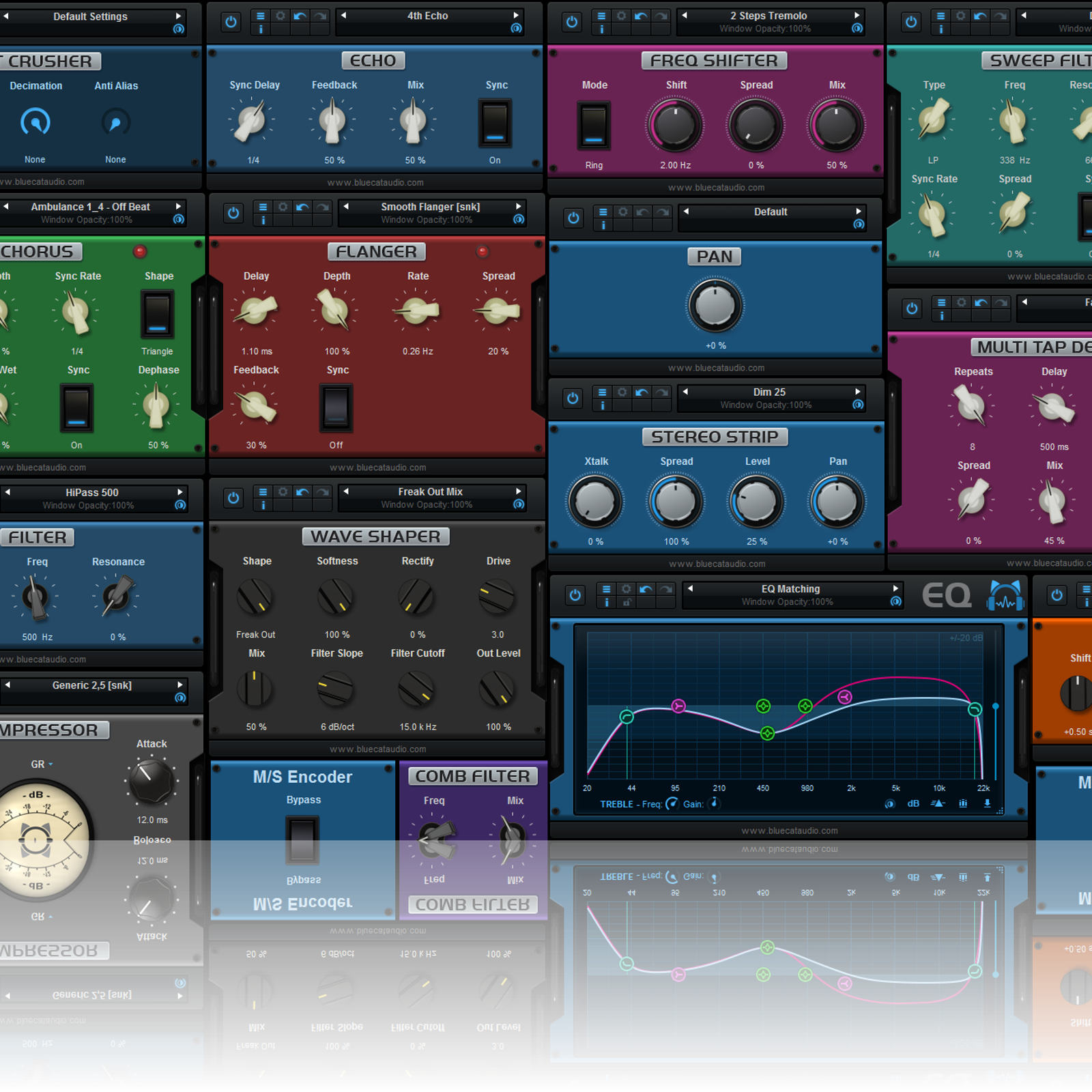Open the Default preset list in Pan
The height and width of the screenshot is (1092, 1092).
point(771,212)
